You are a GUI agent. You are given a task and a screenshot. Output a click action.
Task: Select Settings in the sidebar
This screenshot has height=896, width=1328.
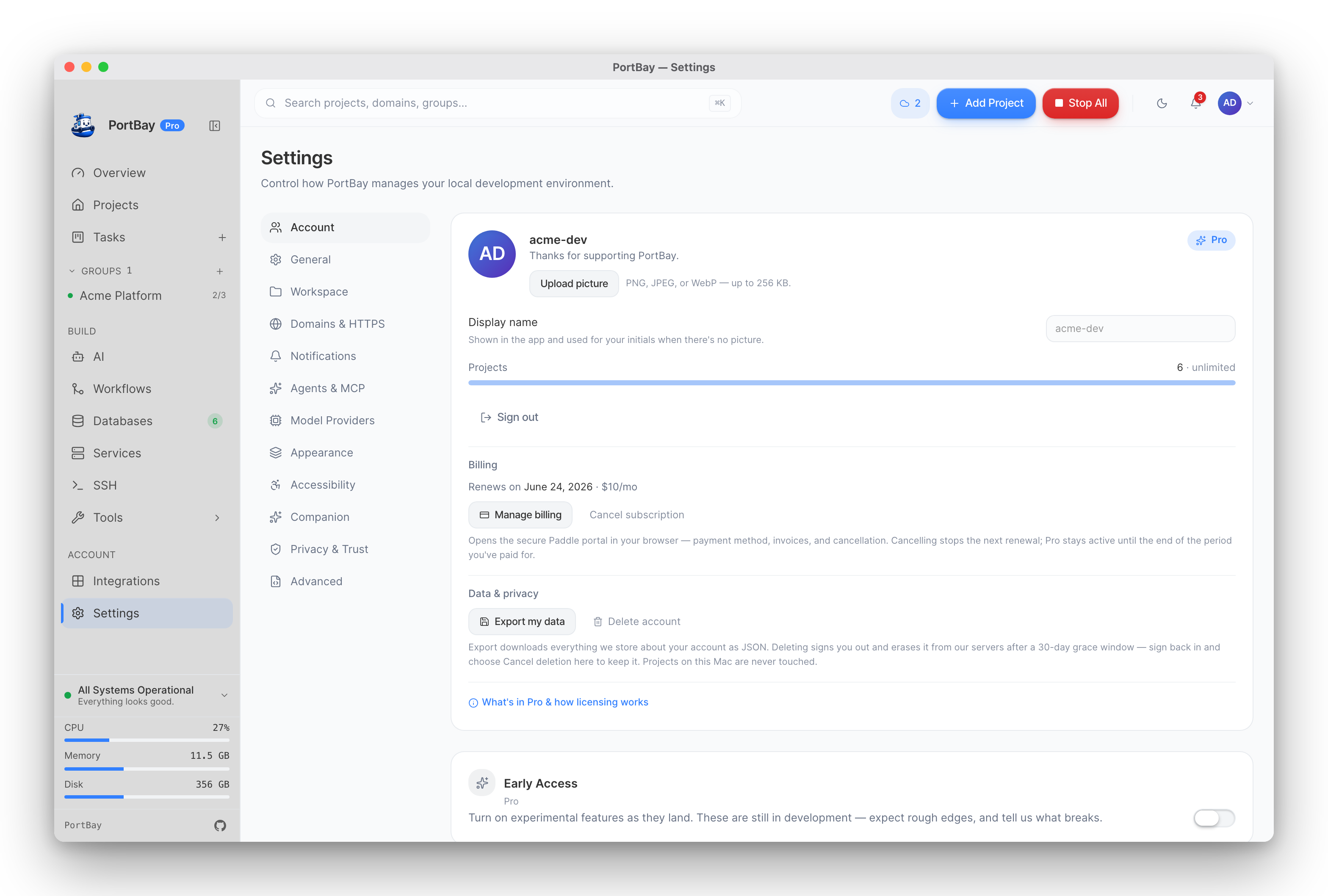(x=147, y=613)
